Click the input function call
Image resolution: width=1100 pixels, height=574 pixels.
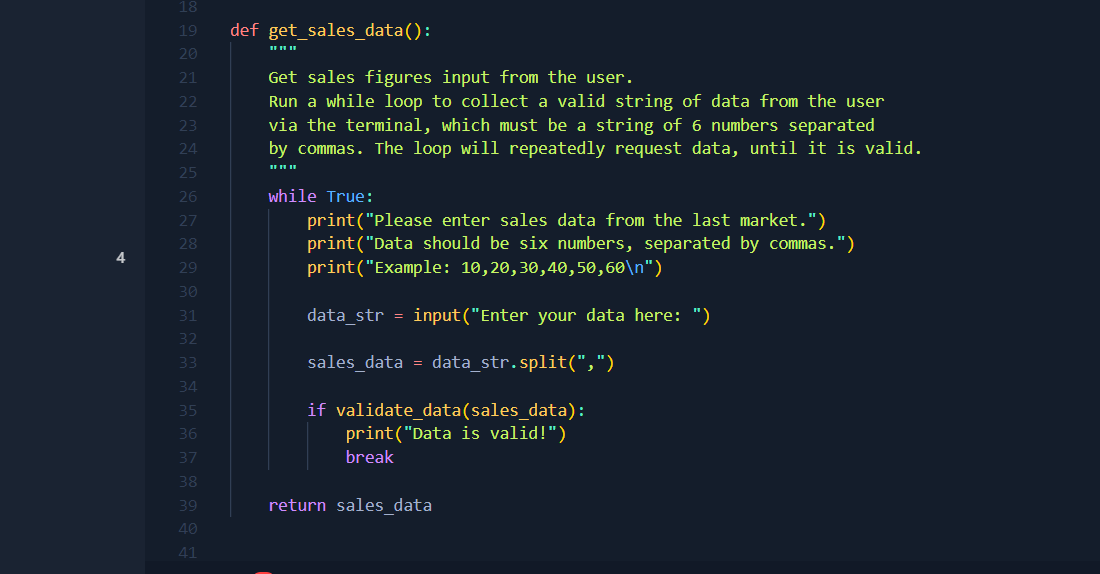coord(436,316)
